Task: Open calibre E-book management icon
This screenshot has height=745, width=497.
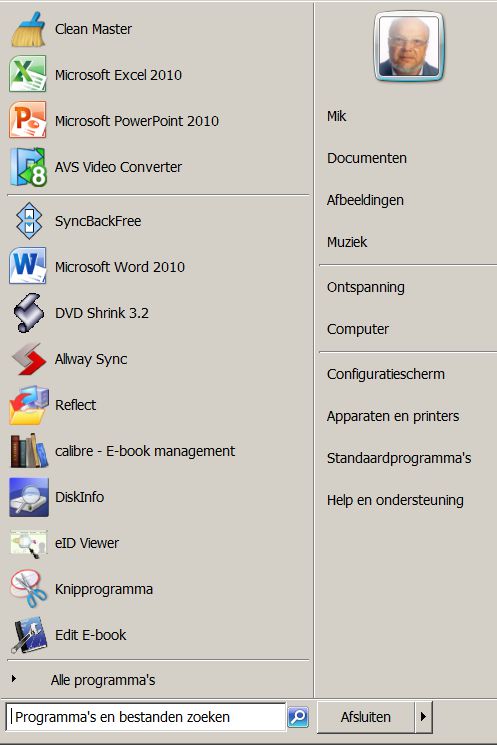Action: coord(29,450)
